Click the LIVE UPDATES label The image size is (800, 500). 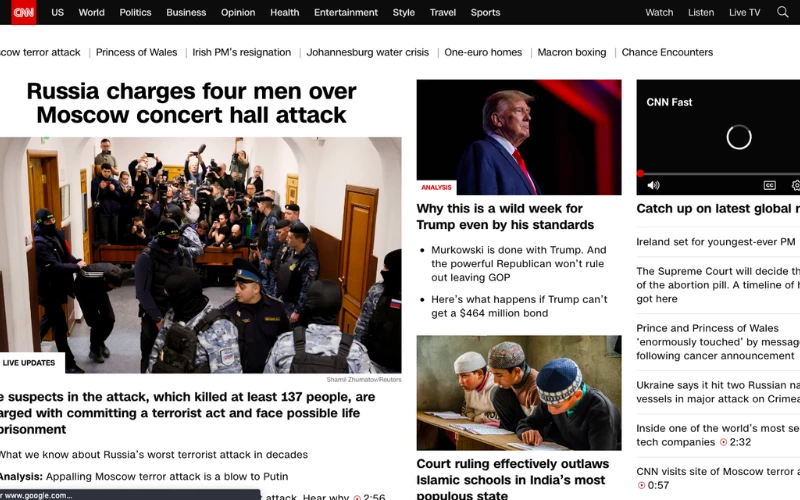click(x=29, y=363)
